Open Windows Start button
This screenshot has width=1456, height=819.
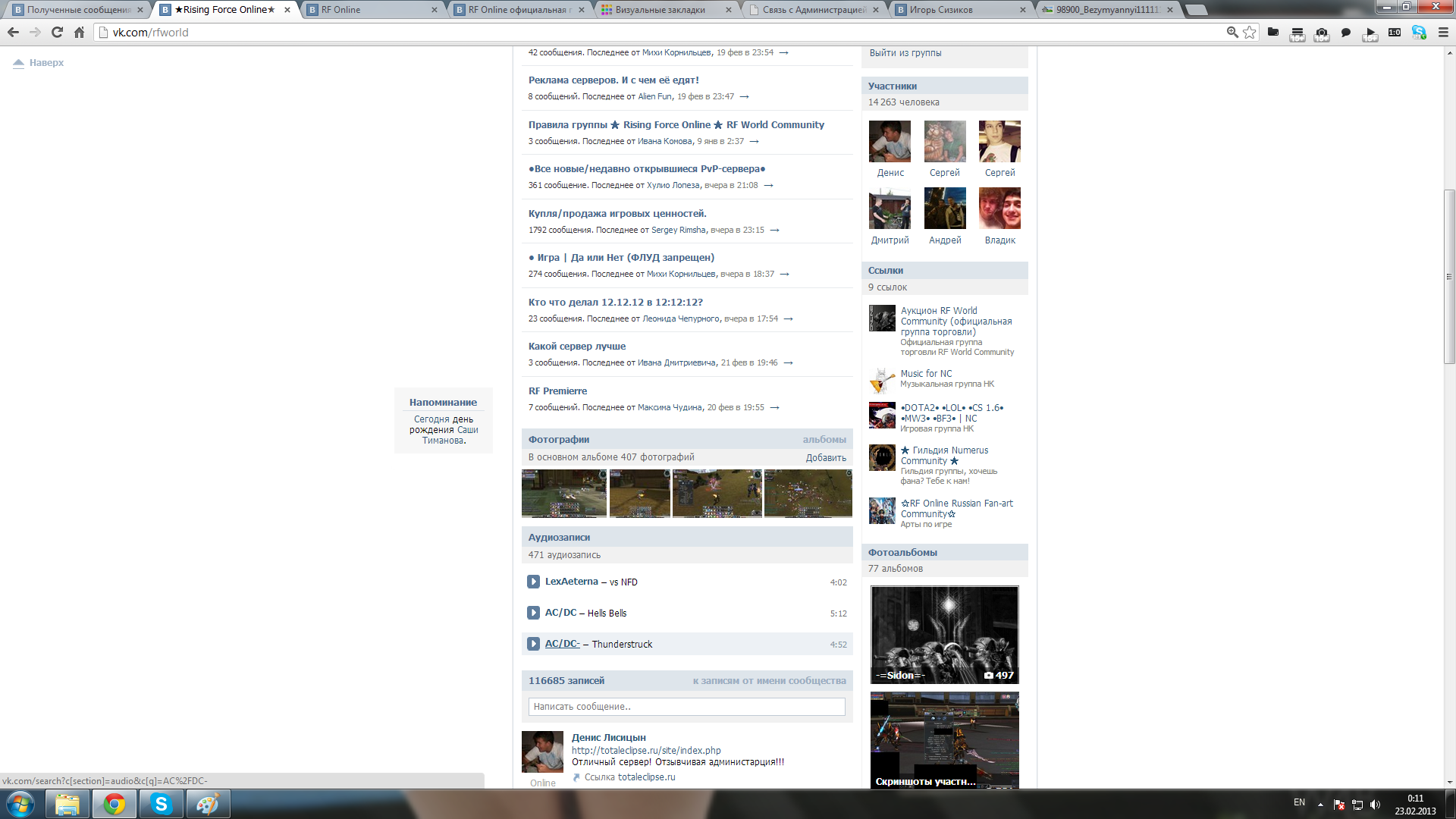[x=20, y=804]
